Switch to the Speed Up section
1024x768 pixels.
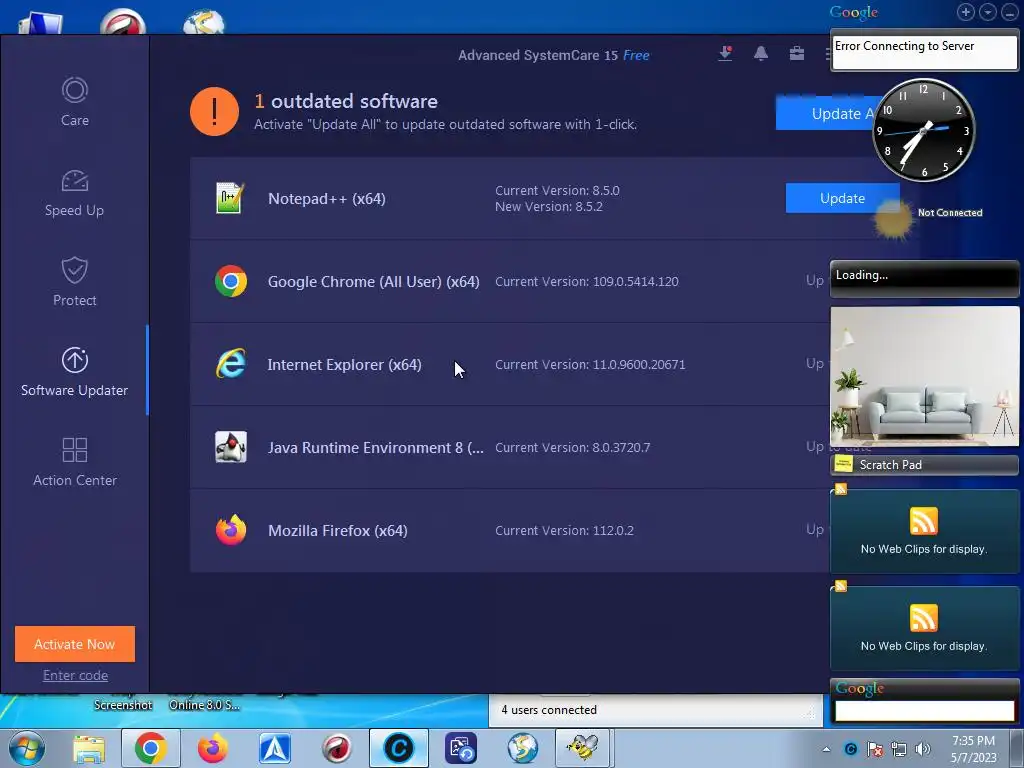(74, 193)
